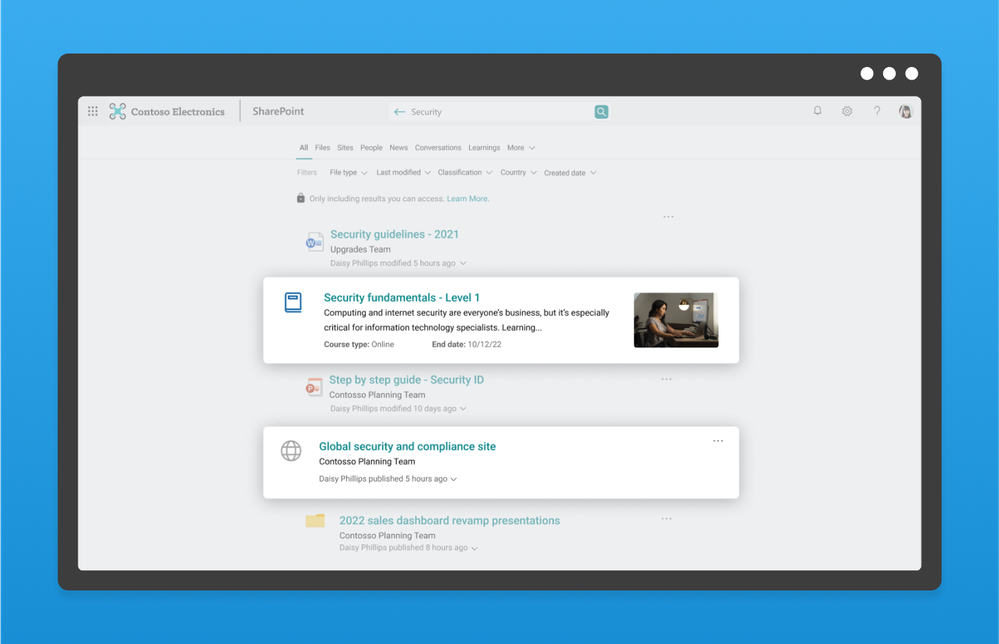The width and height of the screenshot is (999, 644).
Task: Click Contosso Planning Team under Step by step guide
Action: (x=377, y=395)
